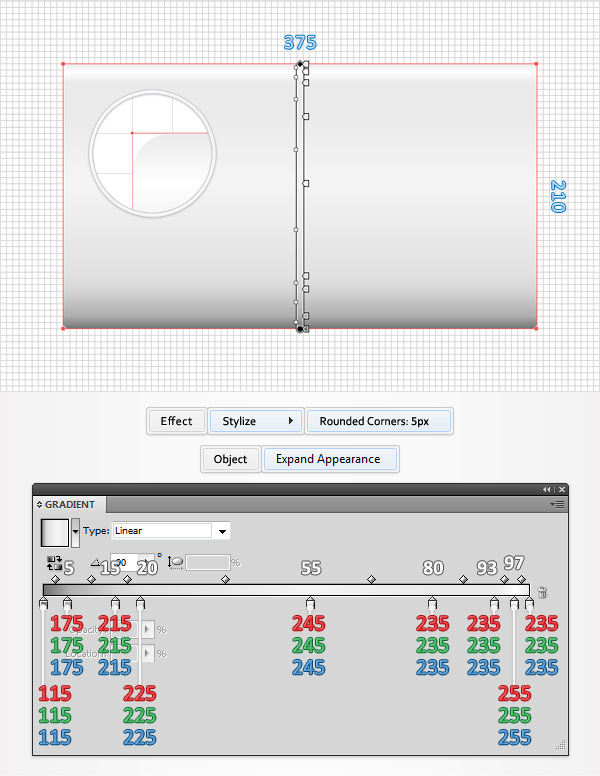Collapse the Gradient panel with double arrows
The height and width of the screenshot is (776, 600).
pyautogui.click(x=547, y=489)
